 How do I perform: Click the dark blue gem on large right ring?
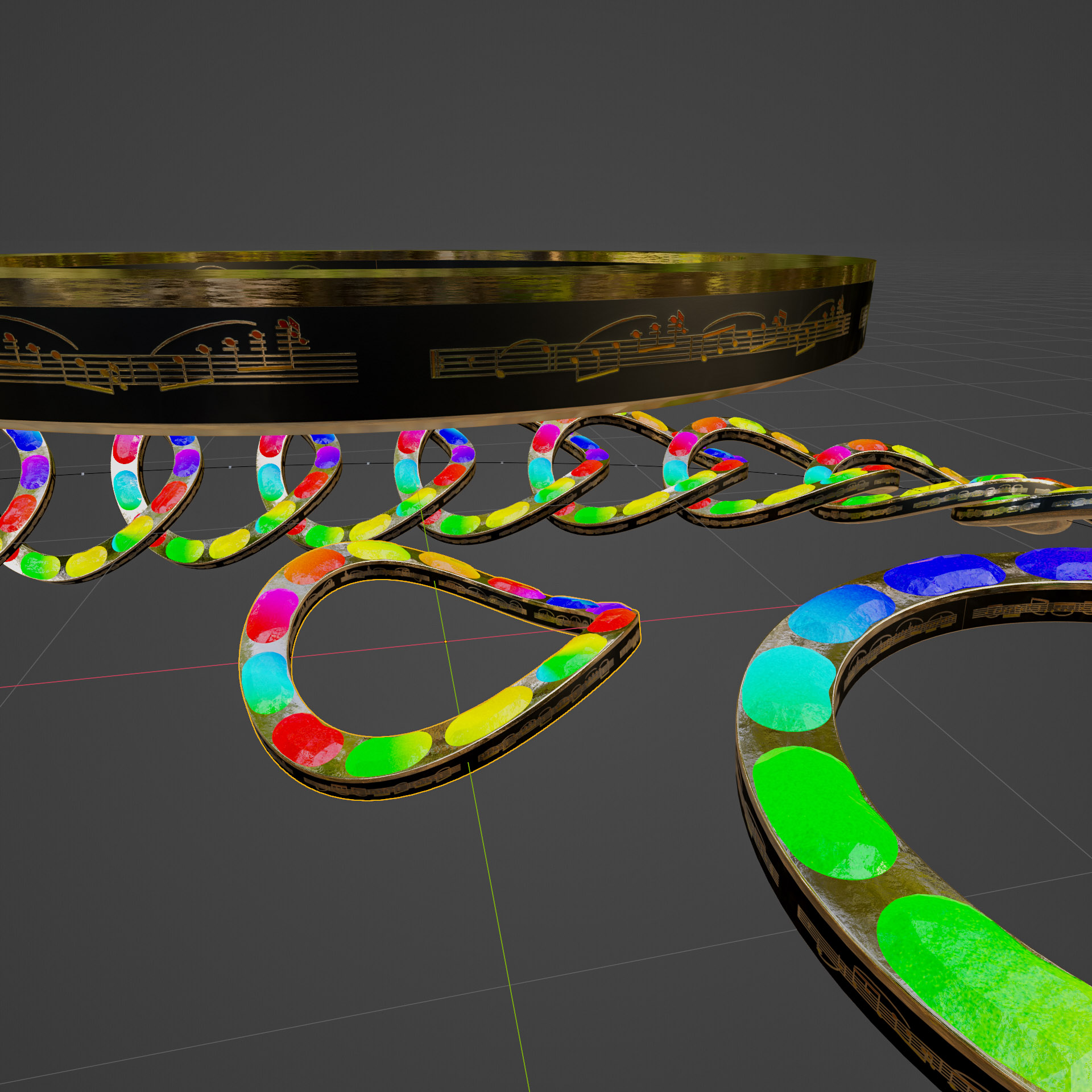(x=944, y=574)
